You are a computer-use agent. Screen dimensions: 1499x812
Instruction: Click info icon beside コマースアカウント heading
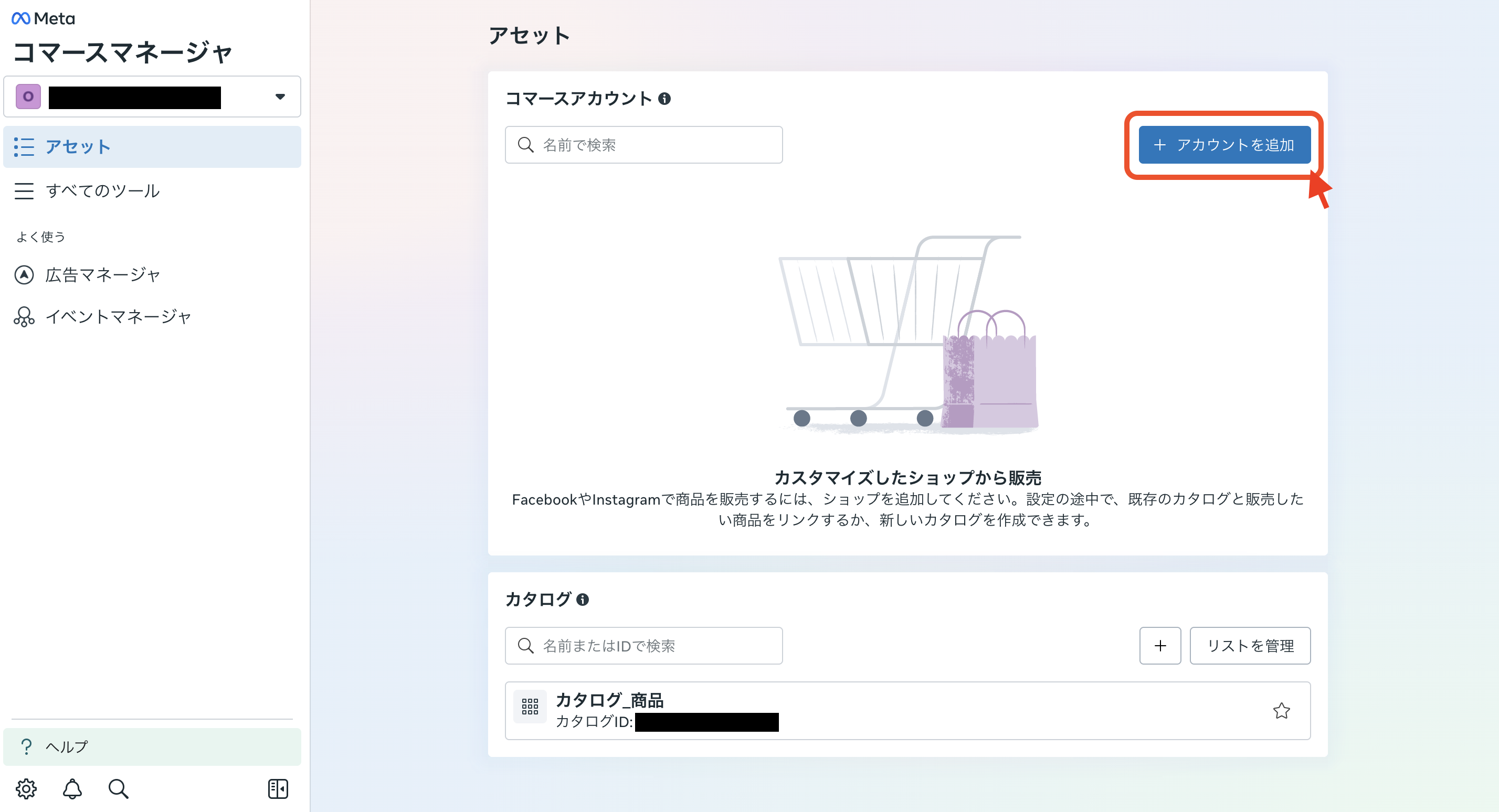pyautogui.click(x=664, y=99)
